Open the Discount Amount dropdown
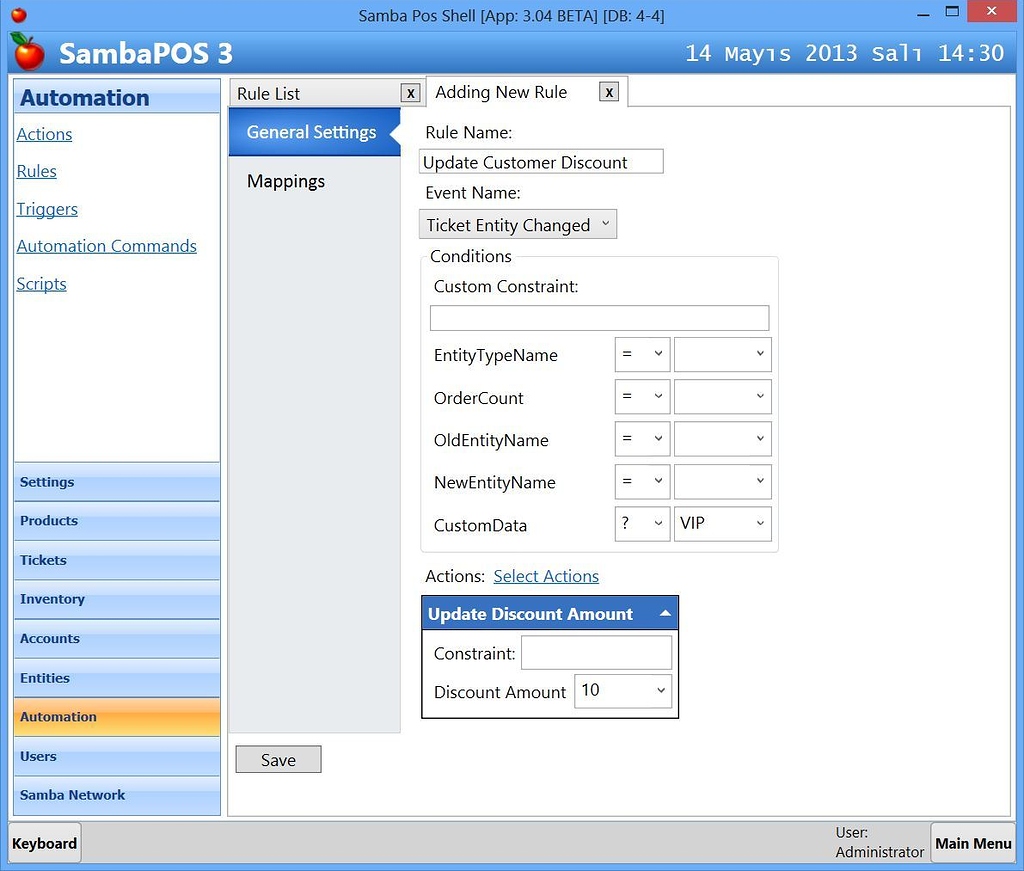Image resolution: width=1024 pixels, height=871 pixels. tap(622, 690)
